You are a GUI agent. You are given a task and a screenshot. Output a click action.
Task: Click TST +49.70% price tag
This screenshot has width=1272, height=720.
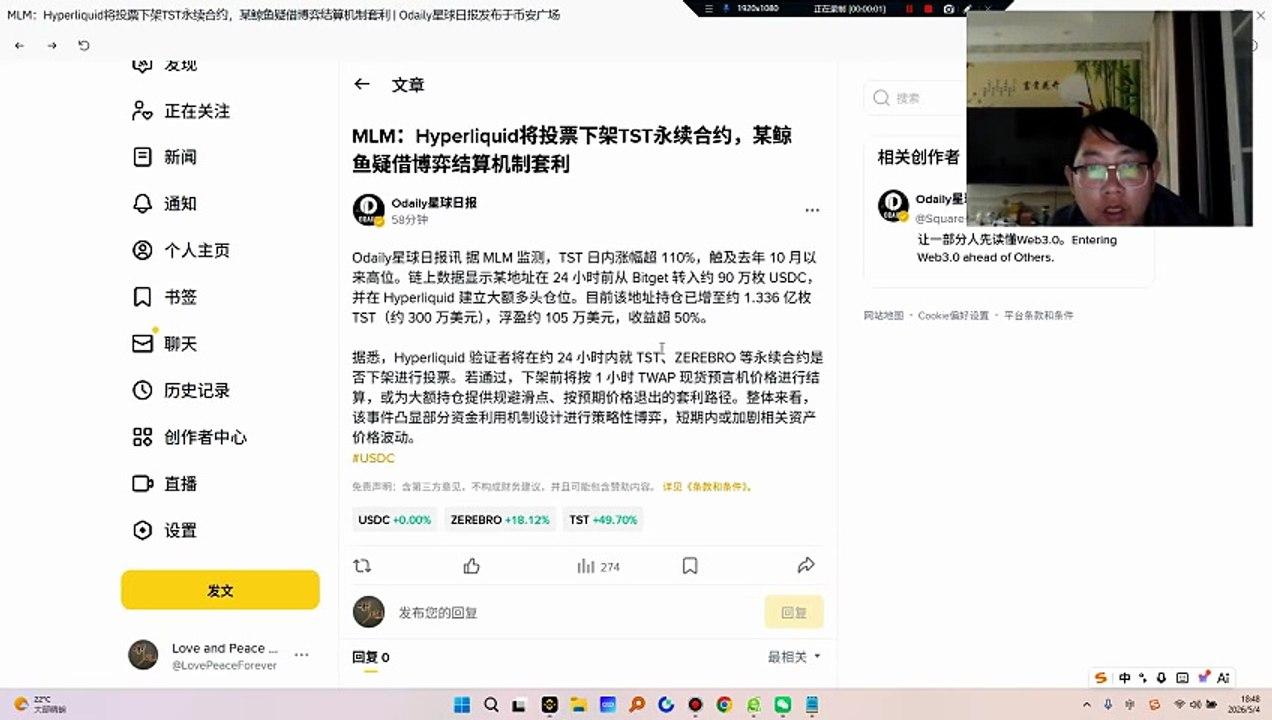pos(603,520)
